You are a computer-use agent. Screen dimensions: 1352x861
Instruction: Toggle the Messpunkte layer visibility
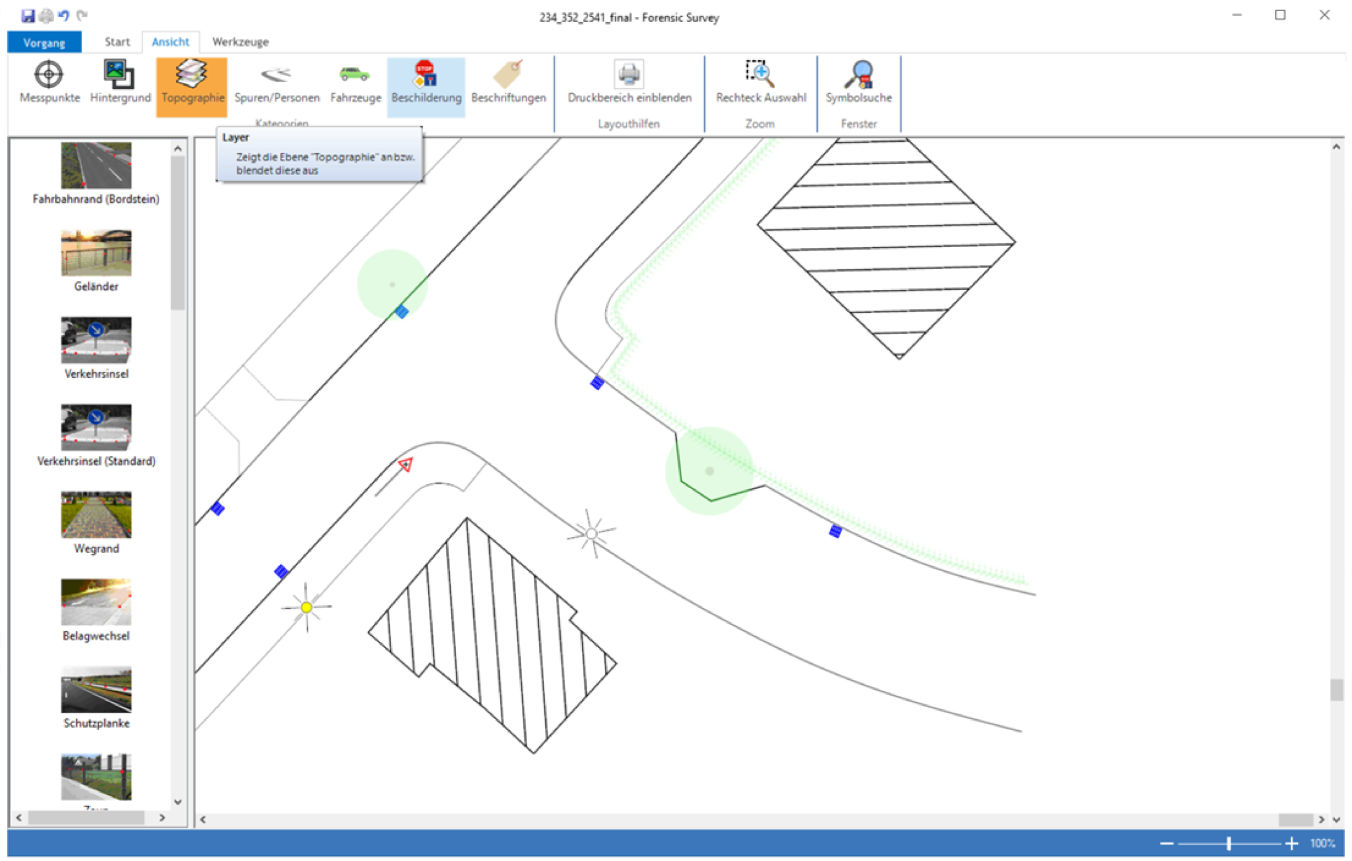(x=49, y=83)
